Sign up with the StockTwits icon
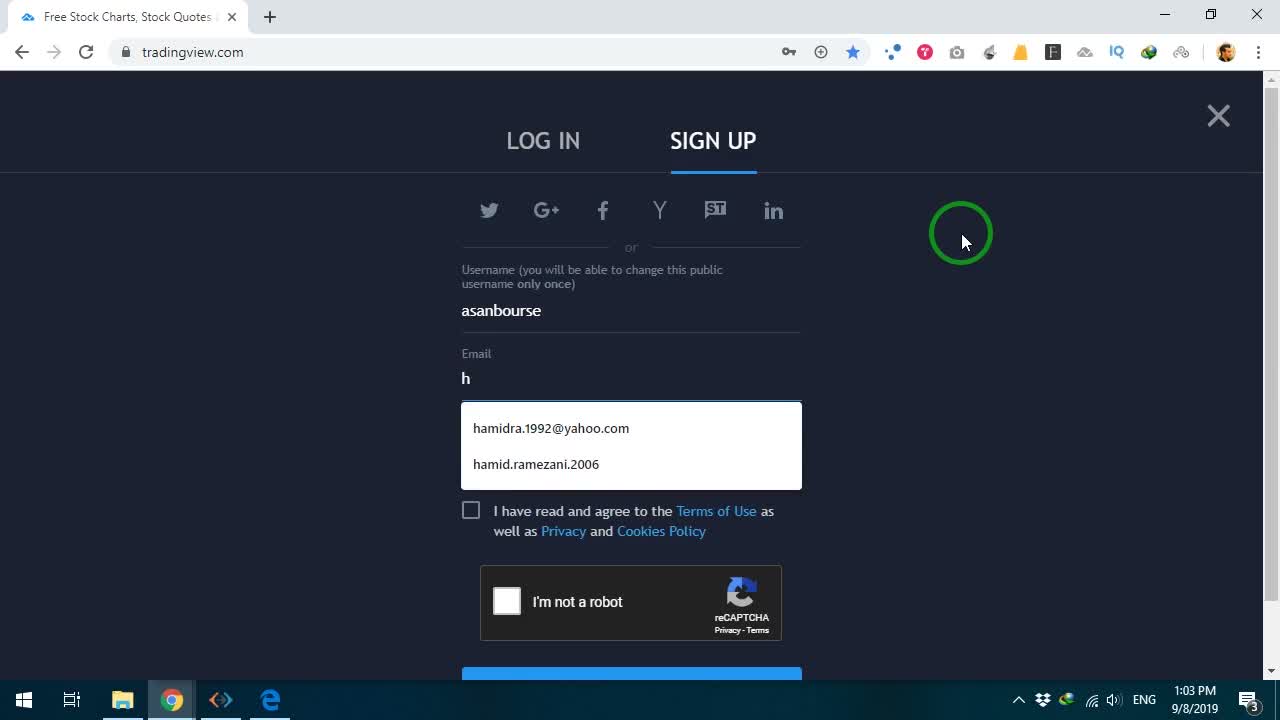The height and width of the screenshot is (720, 1280). [x=715, y=210]
